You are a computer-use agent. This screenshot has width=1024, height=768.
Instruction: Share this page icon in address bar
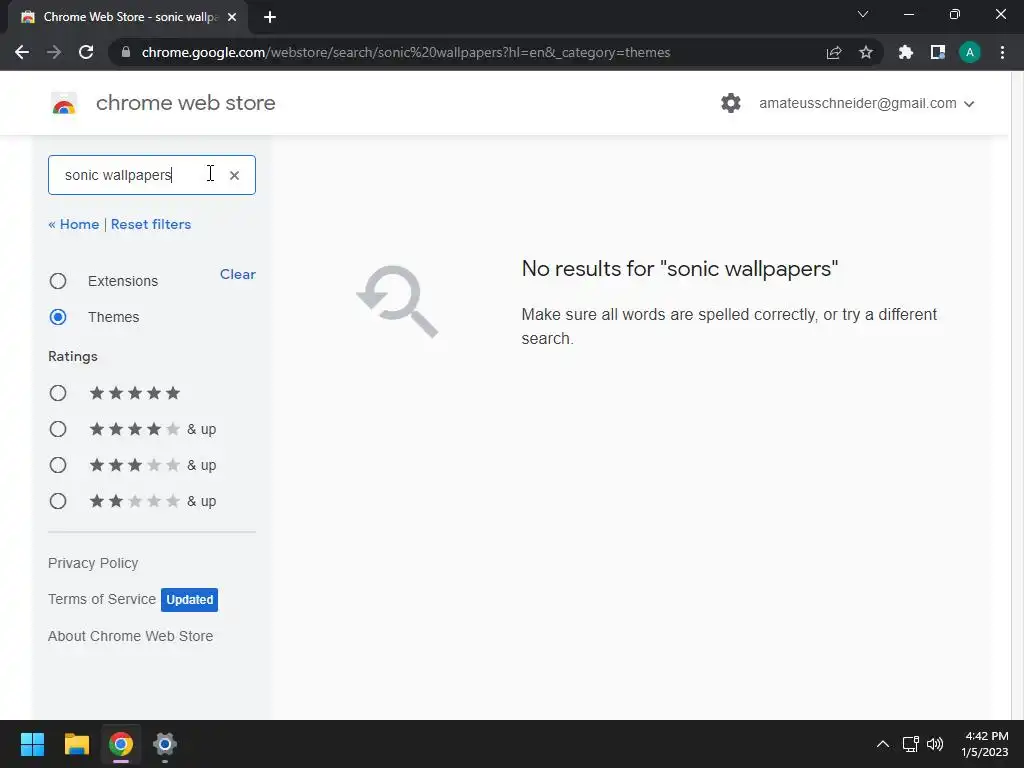click(834, 52)
